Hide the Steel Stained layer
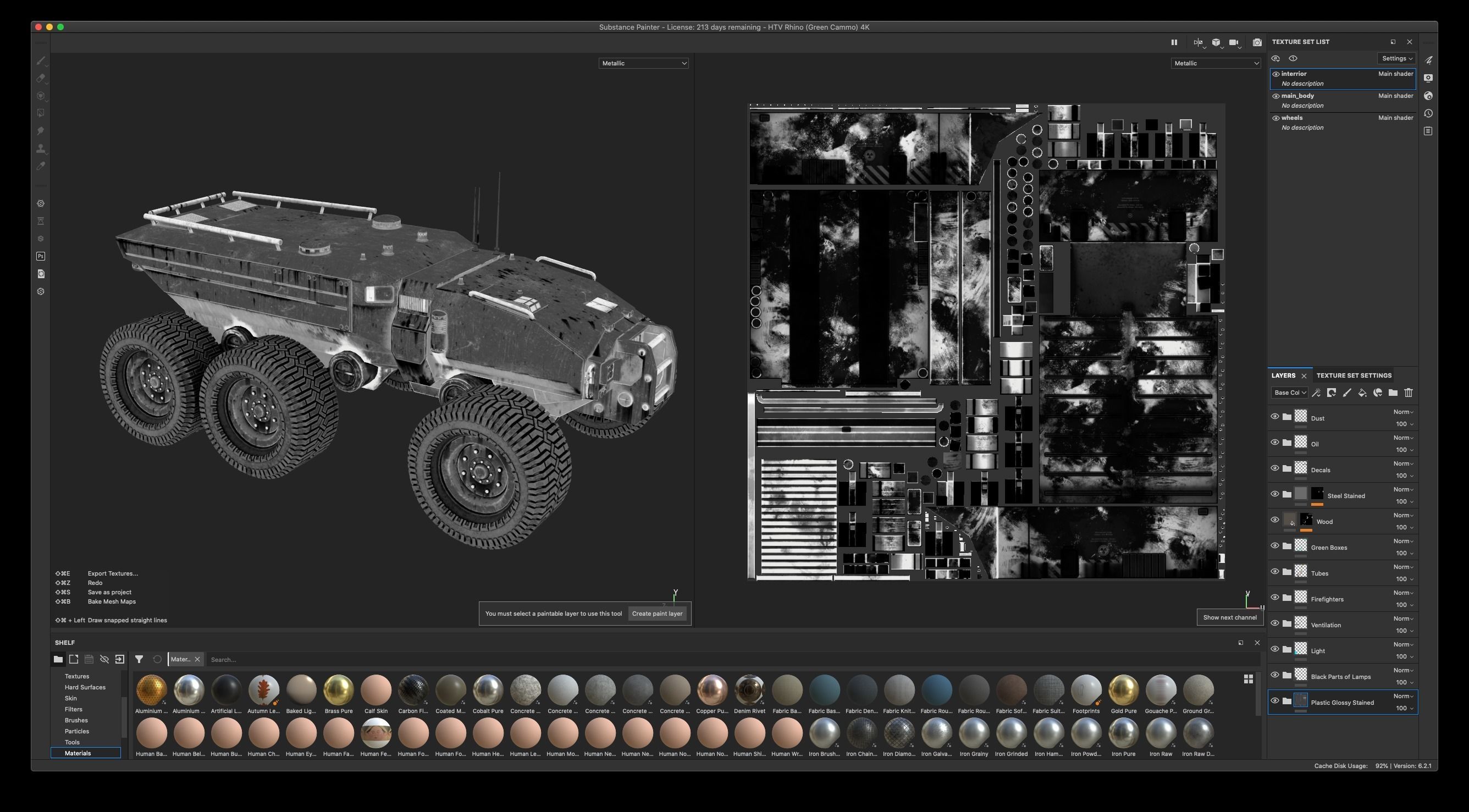The width and height of the screenshot is (1469, 812). 1274,494
